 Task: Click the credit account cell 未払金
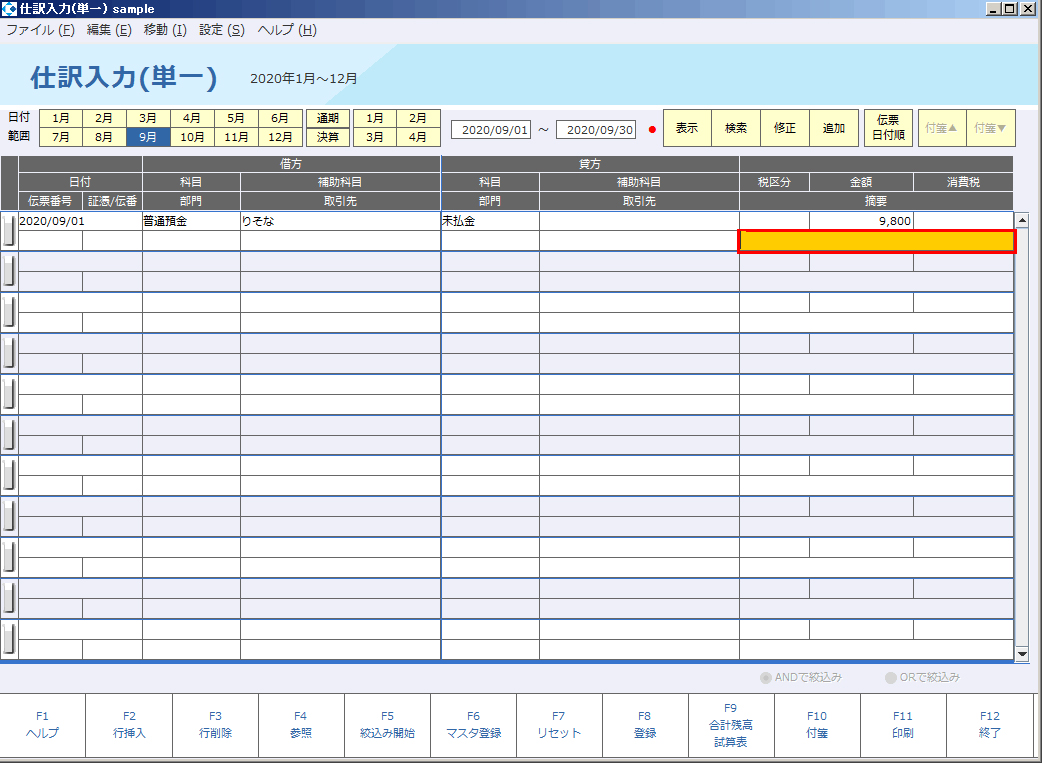[490, 221]
